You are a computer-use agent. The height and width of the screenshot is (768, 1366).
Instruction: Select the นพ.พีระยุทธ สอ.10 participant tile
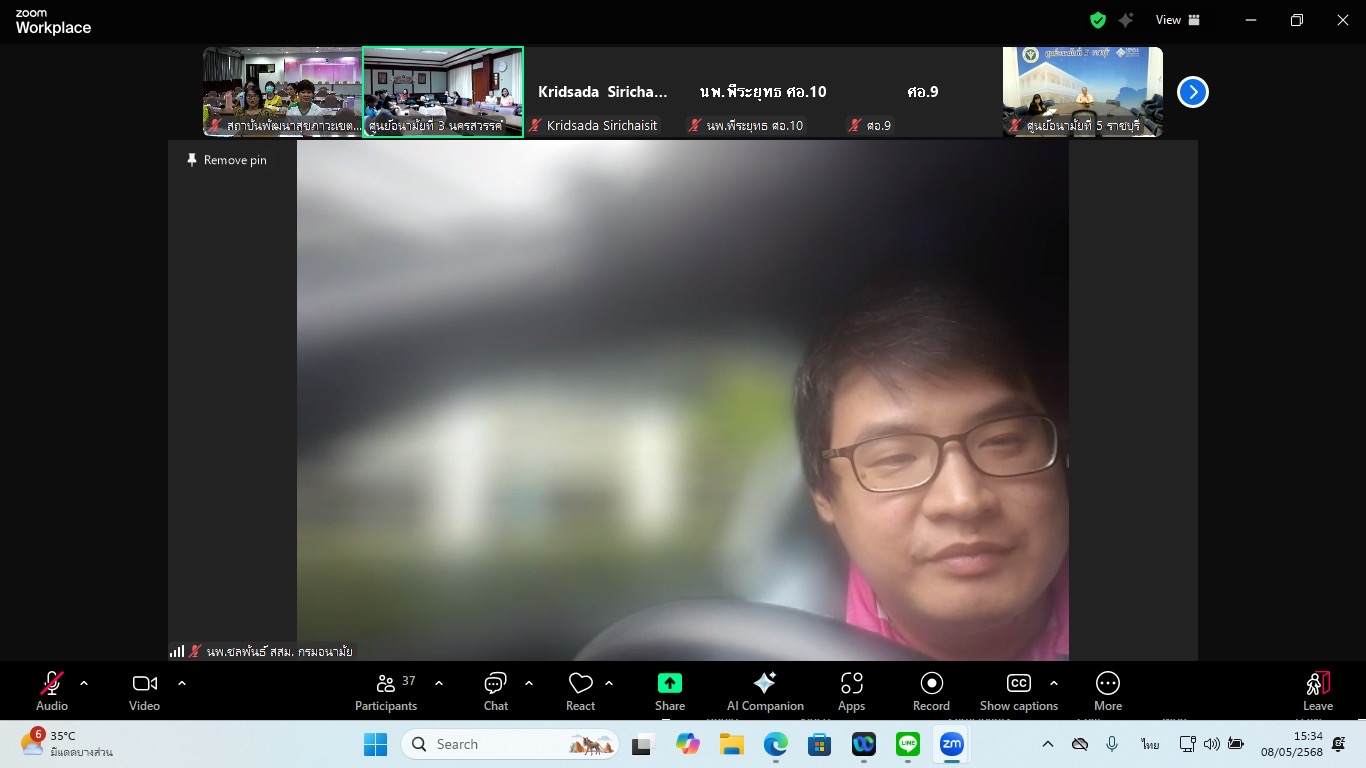(x=763, y=92)
